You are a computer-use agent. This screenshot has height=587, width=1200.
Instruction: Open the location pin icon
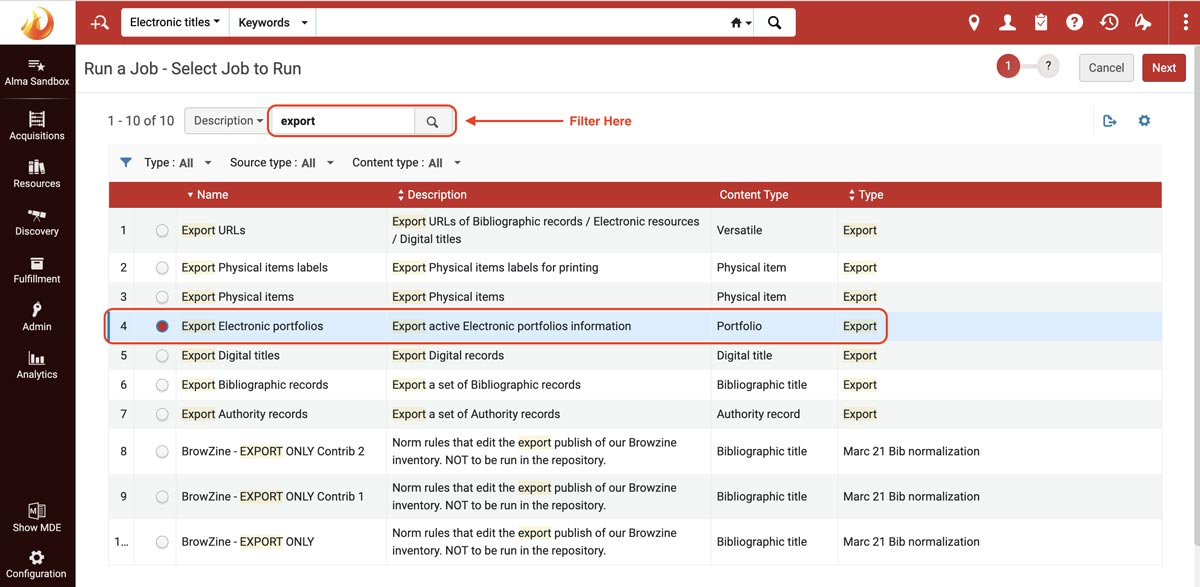point(974,22)
